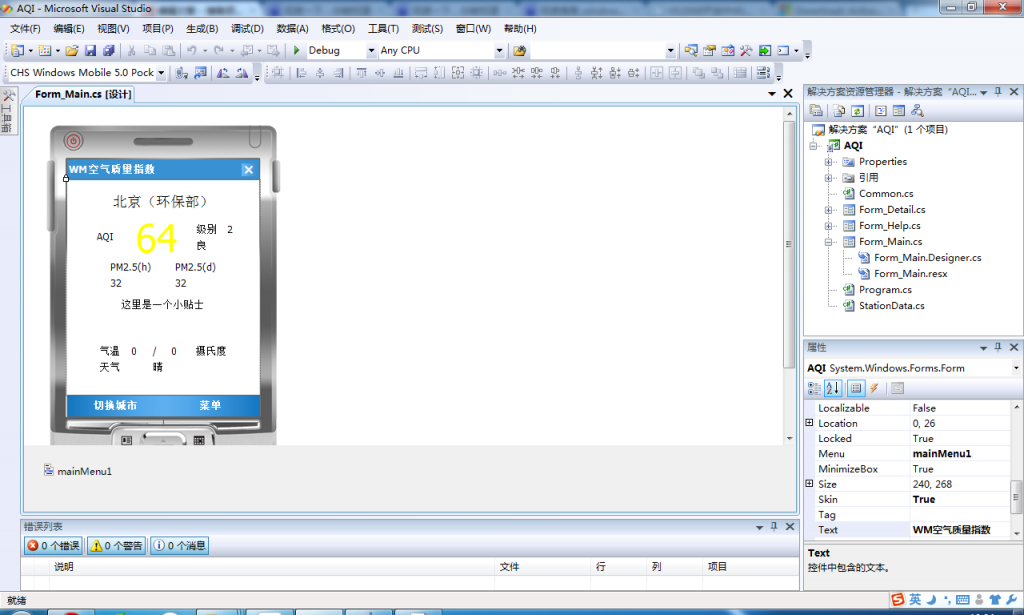
Task: Rotate form left using device toolbar icon
Action: pos(223,73)
